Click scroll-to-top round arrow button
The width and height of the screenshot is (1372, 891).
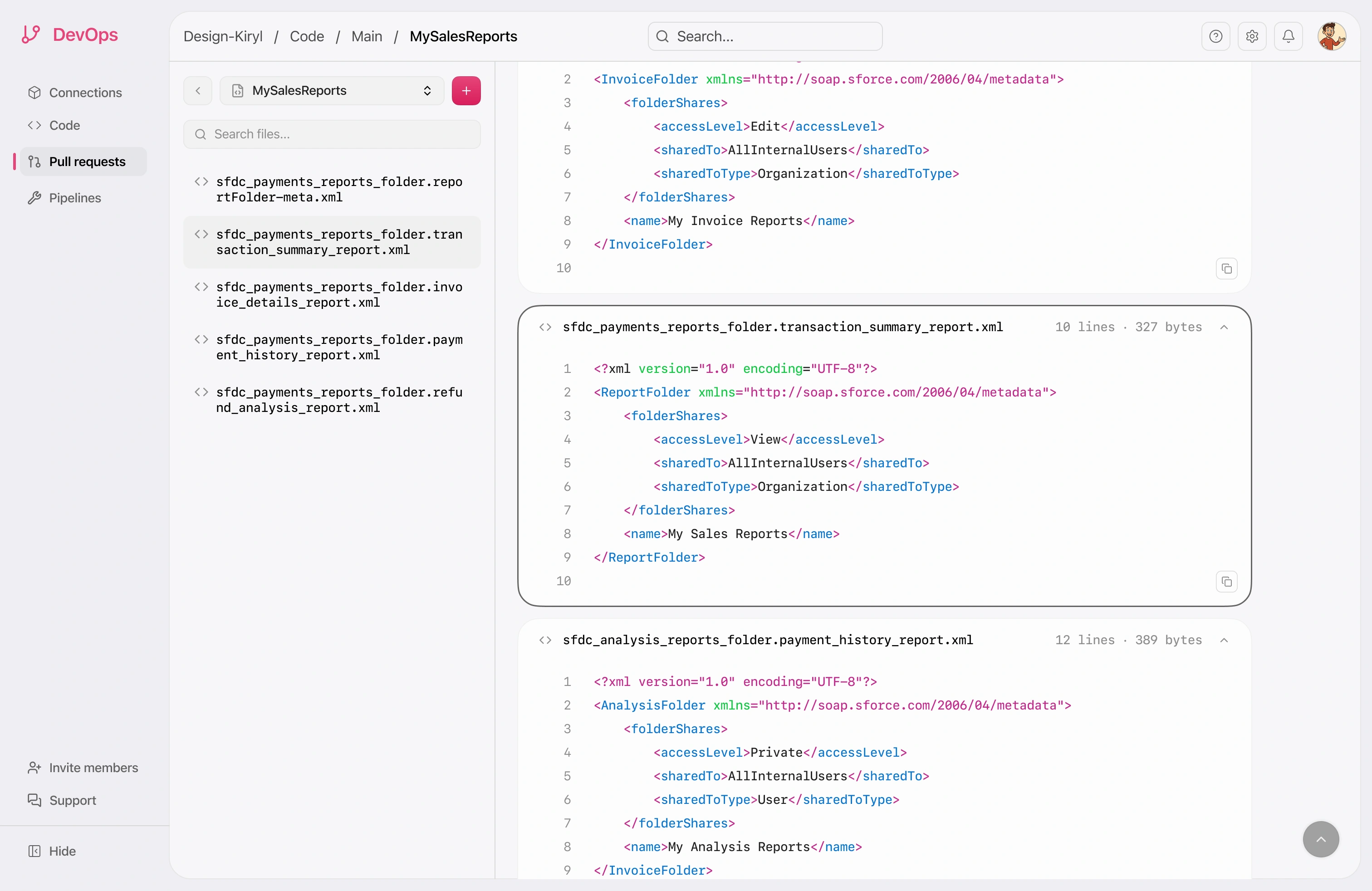point(1320,839)
